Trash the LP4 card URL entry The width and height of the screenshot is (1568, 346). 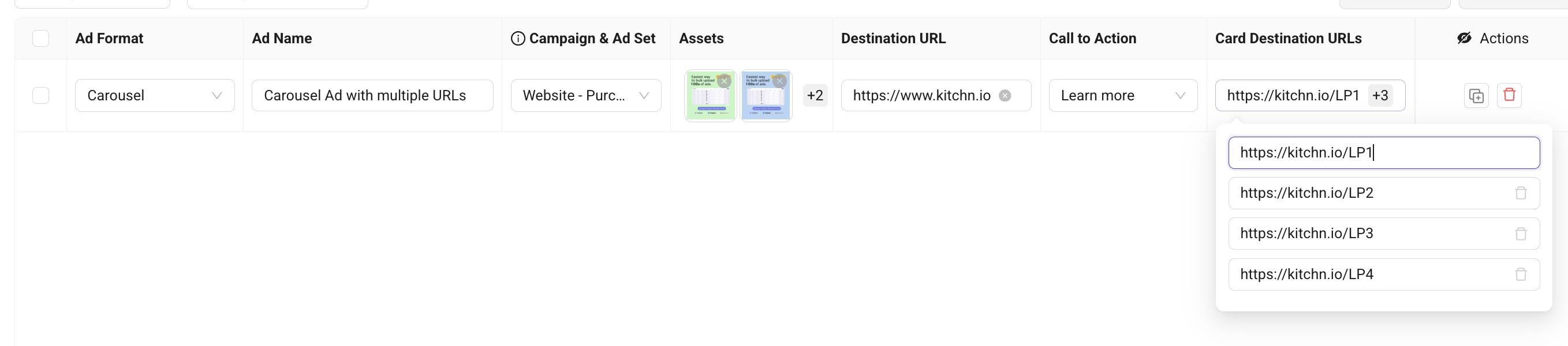click(1521, 274)
